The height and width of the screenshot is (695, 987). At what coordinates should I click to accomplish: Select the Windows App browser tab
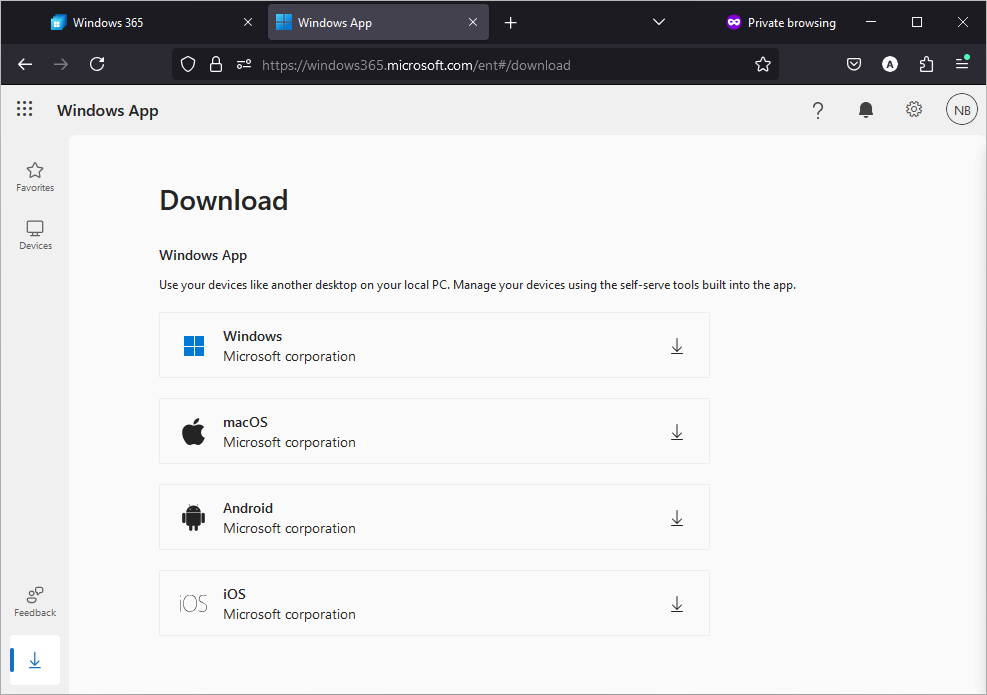378,23
